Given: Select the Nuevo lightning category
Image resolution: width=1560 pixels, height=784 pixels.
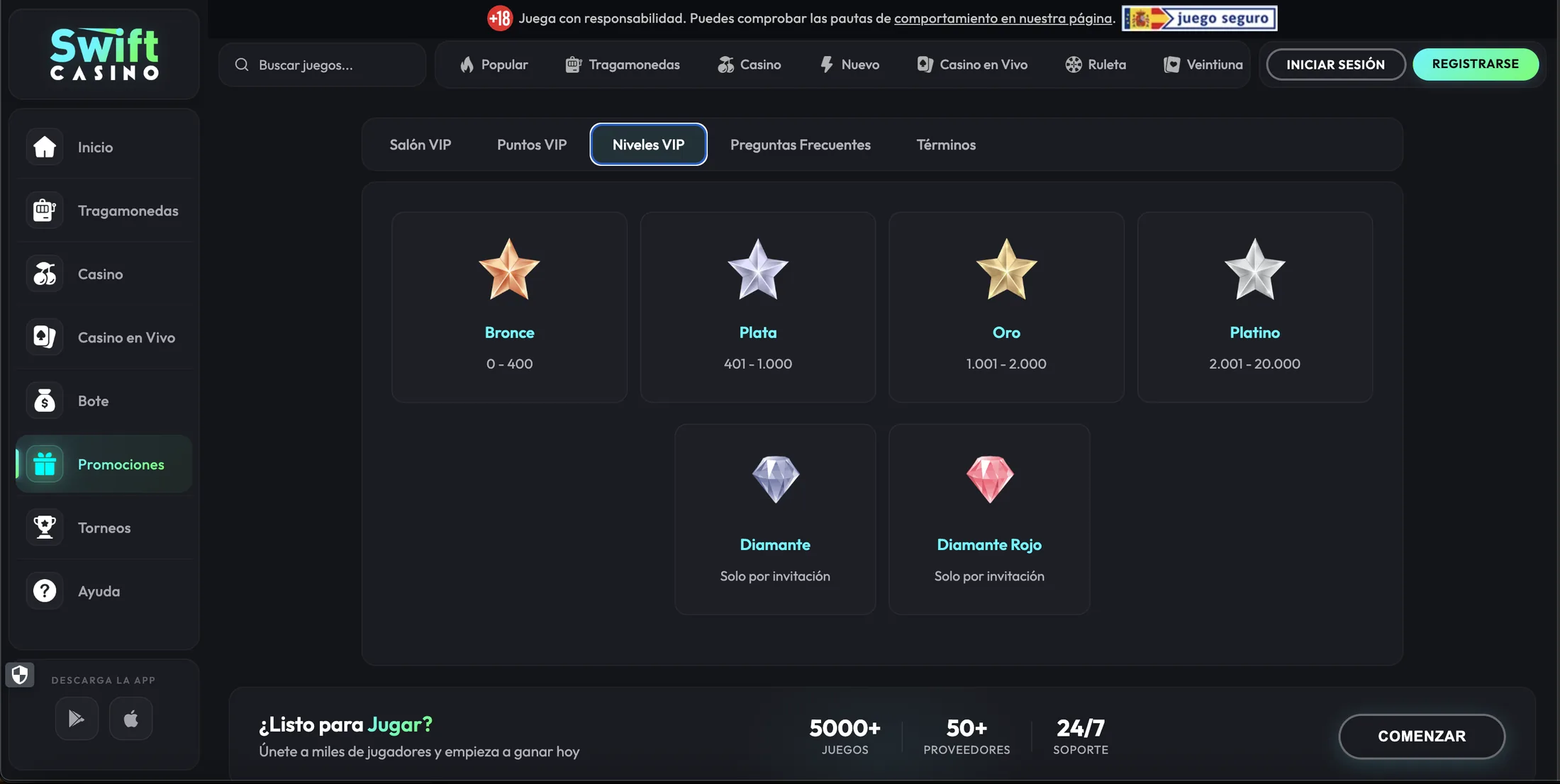Looking at the screenshot, I should [849, 65].
